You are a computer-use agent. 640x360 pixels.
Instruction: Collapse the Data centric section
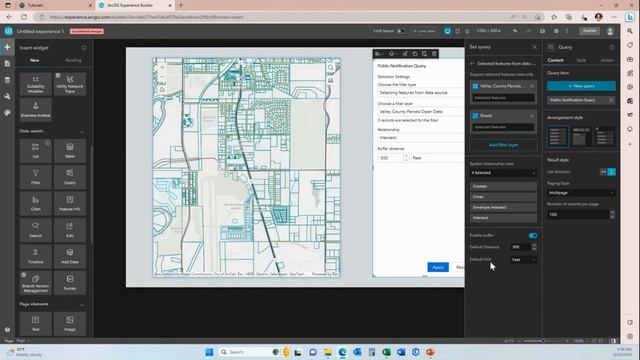click(82, 131)
